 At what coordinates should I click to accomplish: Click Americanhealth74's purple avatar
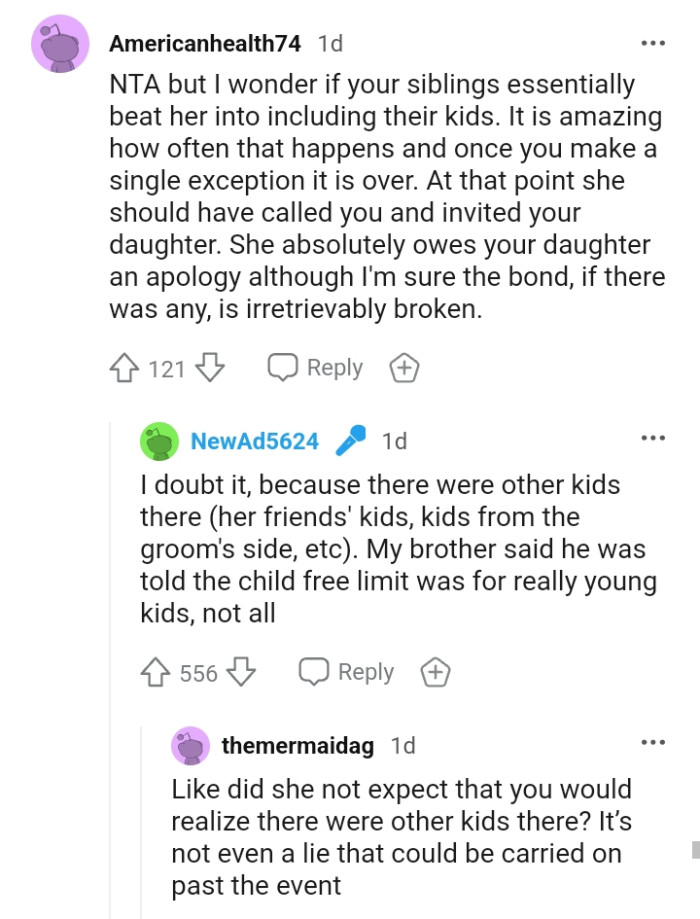pyautogui.click(x=60, y=44)
